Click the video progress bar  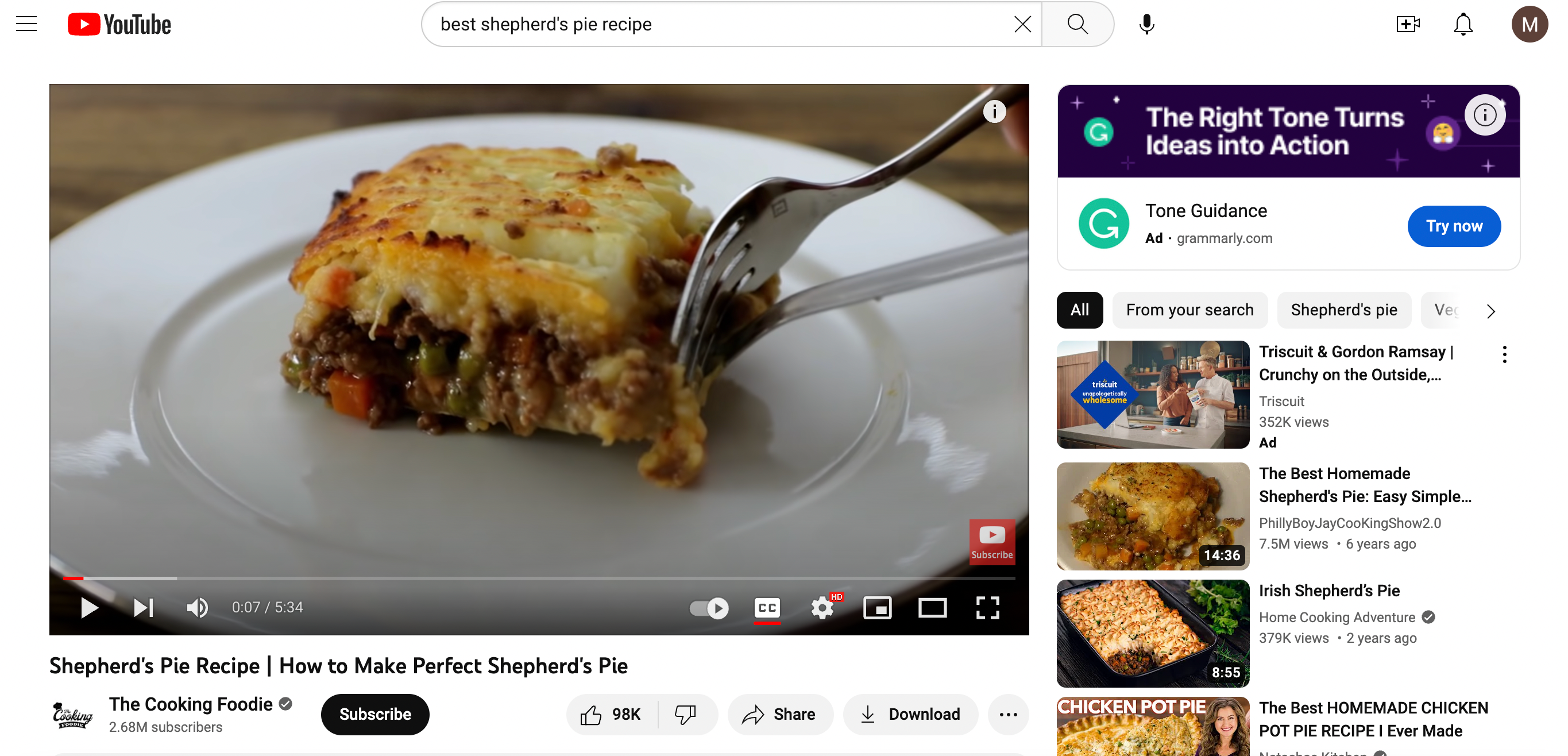click(x=538, y=578)
